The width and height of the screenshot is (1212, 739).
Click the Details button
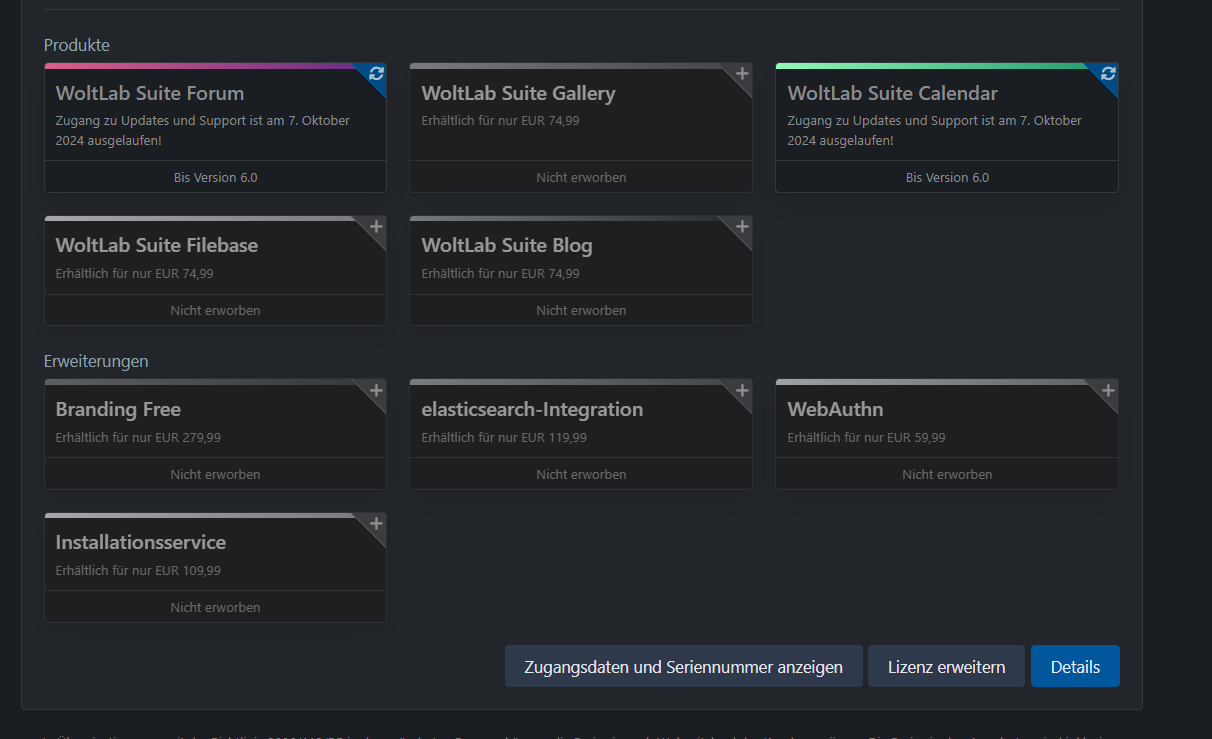[x=1075, y=667]
